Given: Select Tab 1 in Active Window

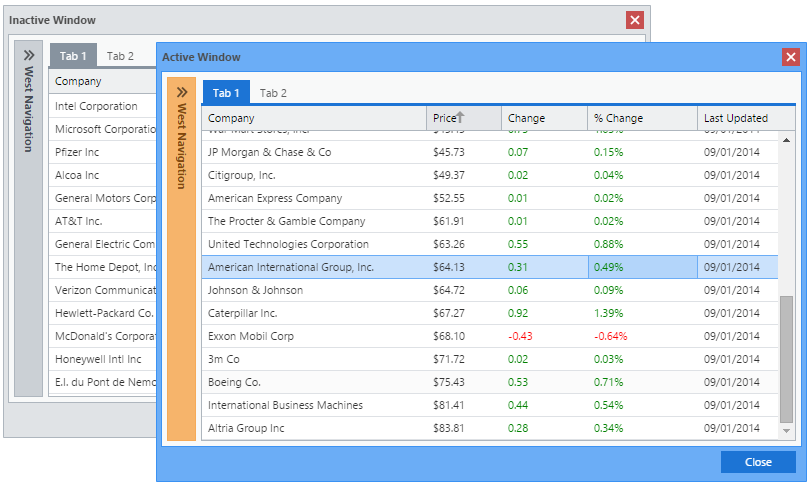Looking at the screenshot, I should click(226, 93).
